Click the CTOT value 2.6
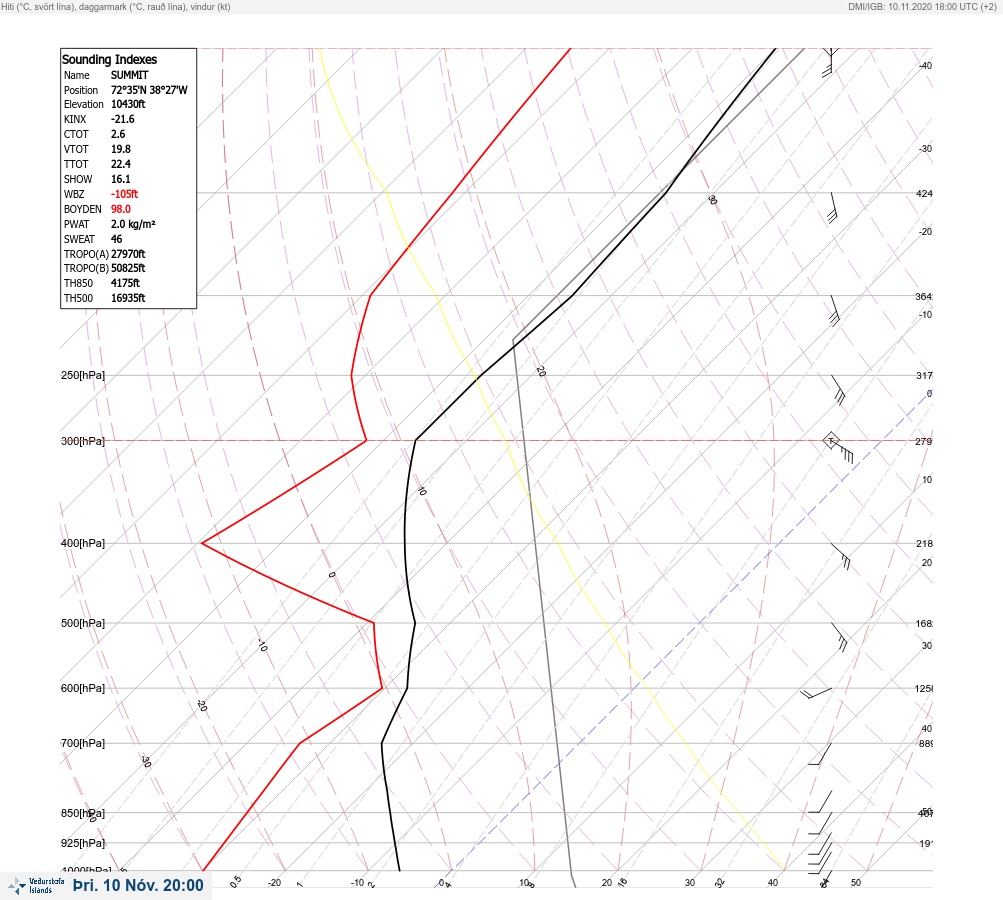Viewport: 1003px width, 900px height. point(118,134)
